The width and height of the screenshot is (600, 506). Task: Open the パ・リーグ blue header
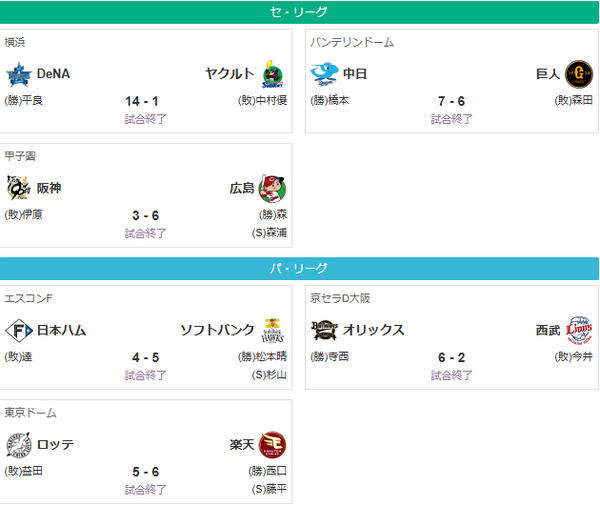(299, 268)
